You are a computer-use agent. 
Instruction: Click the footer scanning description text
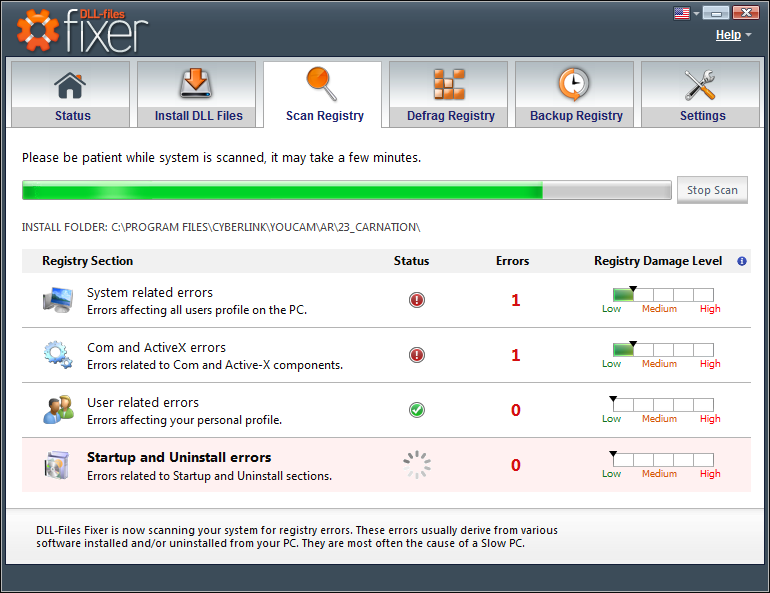point(297,537)
